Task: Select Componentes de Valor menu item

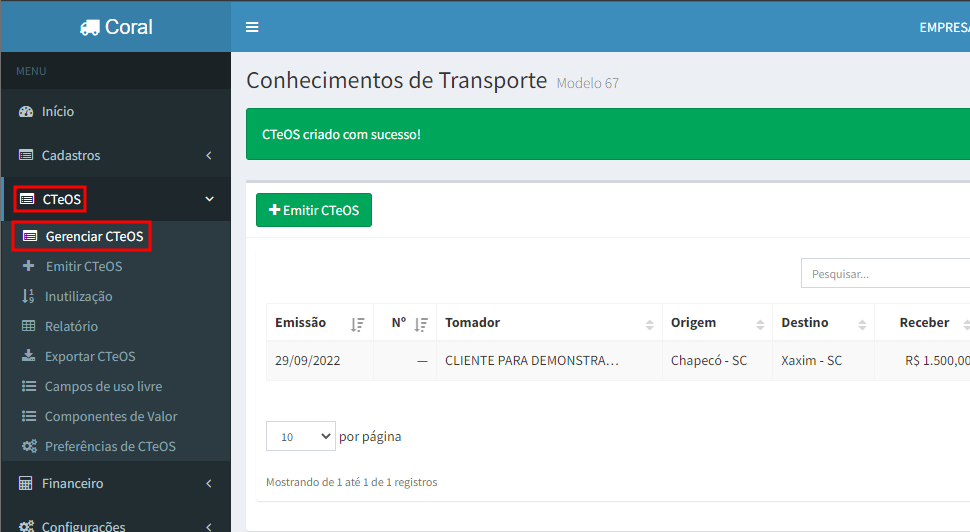Action: click(x=110, y=417)
